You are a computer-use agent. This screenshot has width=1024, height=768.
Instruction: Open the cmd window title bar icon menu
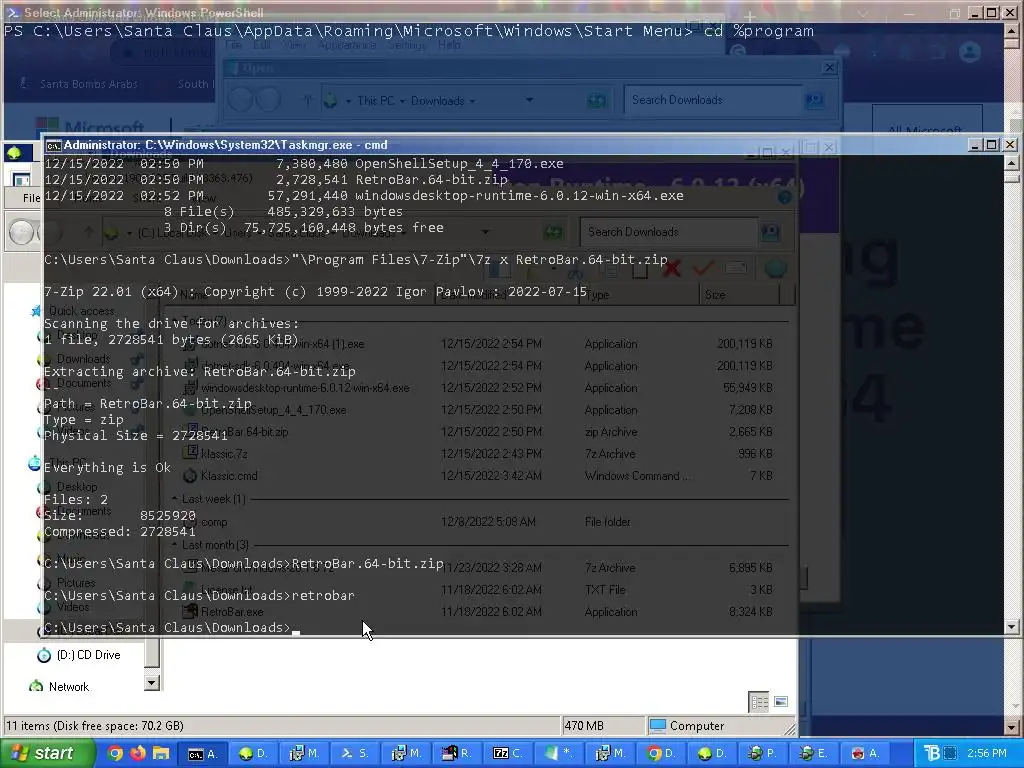coord(54,145)
